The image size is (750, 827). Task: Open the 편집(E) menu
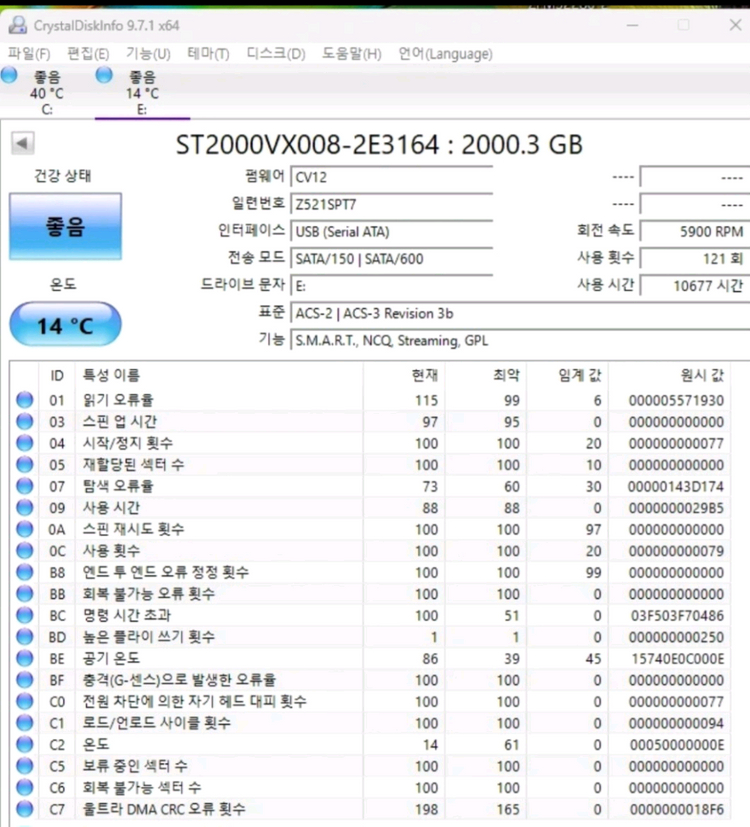click(x=88, y=54)
